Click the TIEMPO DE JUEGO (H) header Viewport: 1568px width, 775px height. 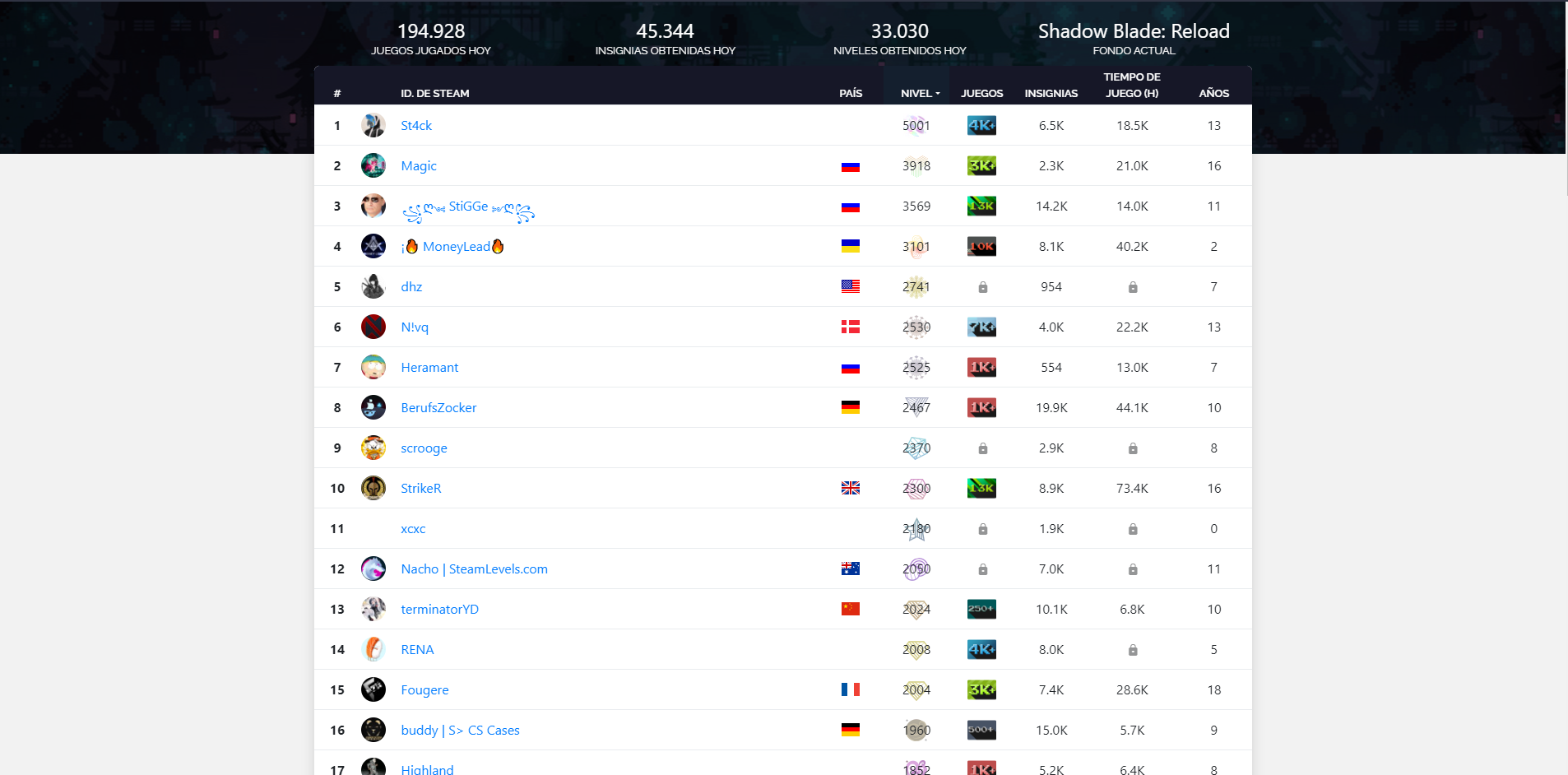tap(1131, 85)
